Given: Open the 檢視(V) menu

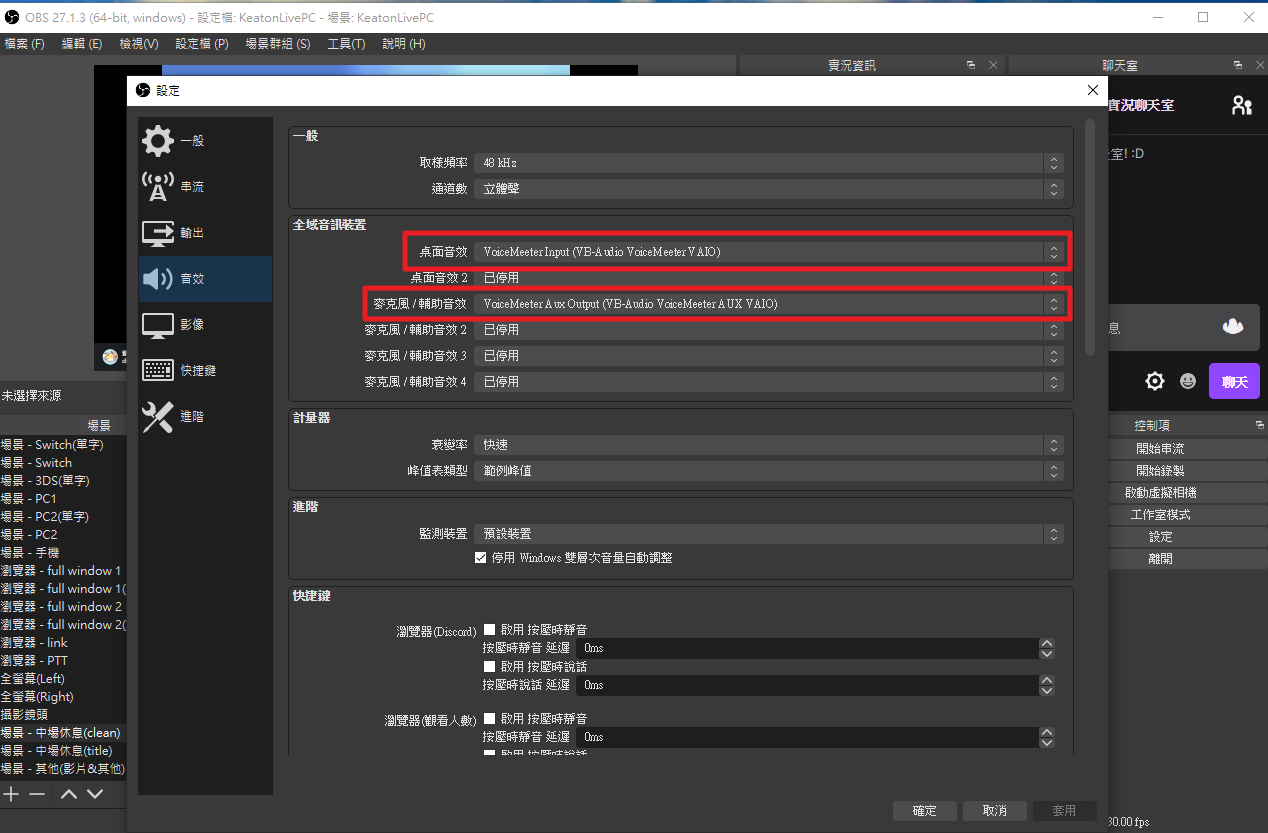Looking at the screenshot, I should 138,44.
